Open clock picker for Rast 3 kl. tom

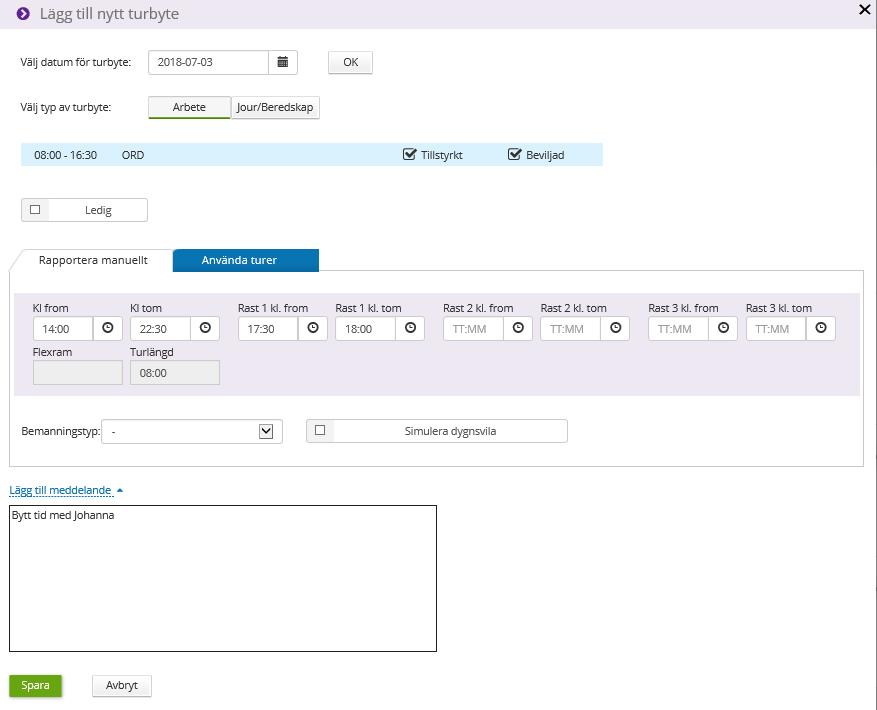click(821, 328)
